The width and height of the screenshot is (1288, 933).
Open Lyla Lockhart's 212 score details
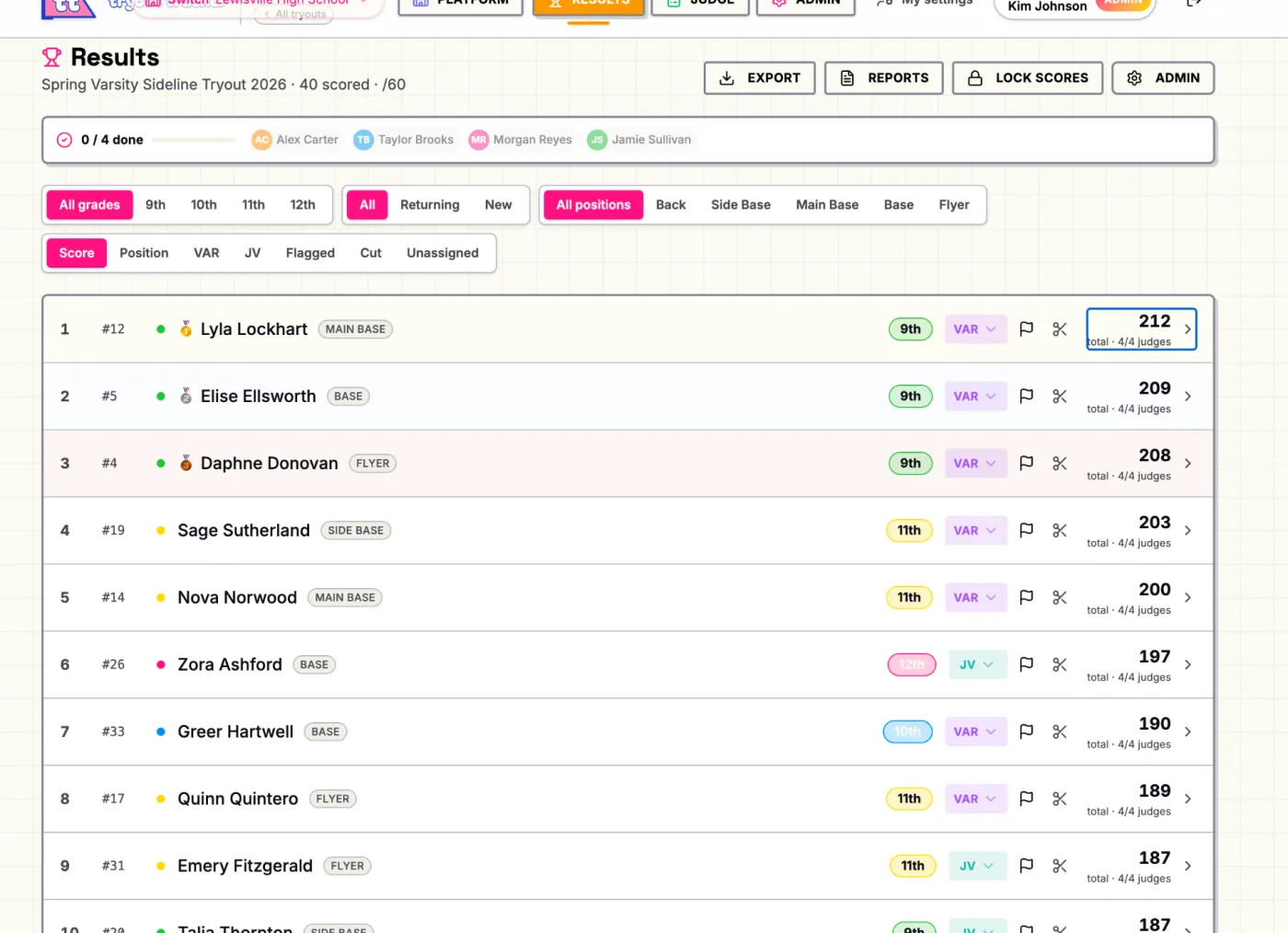coord(1142,328)
